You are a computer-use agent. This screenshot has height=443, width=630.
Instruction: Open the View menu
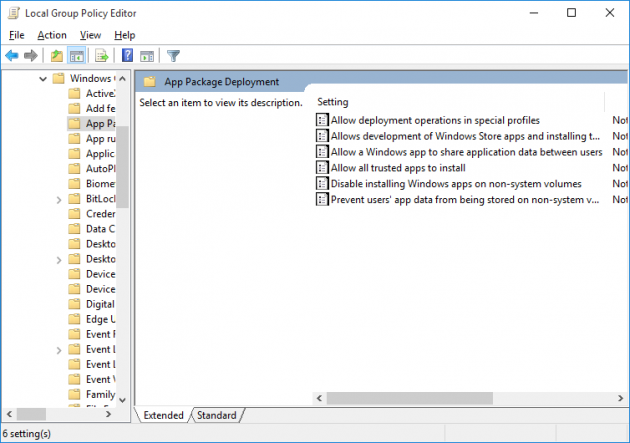tap(90, 35)
